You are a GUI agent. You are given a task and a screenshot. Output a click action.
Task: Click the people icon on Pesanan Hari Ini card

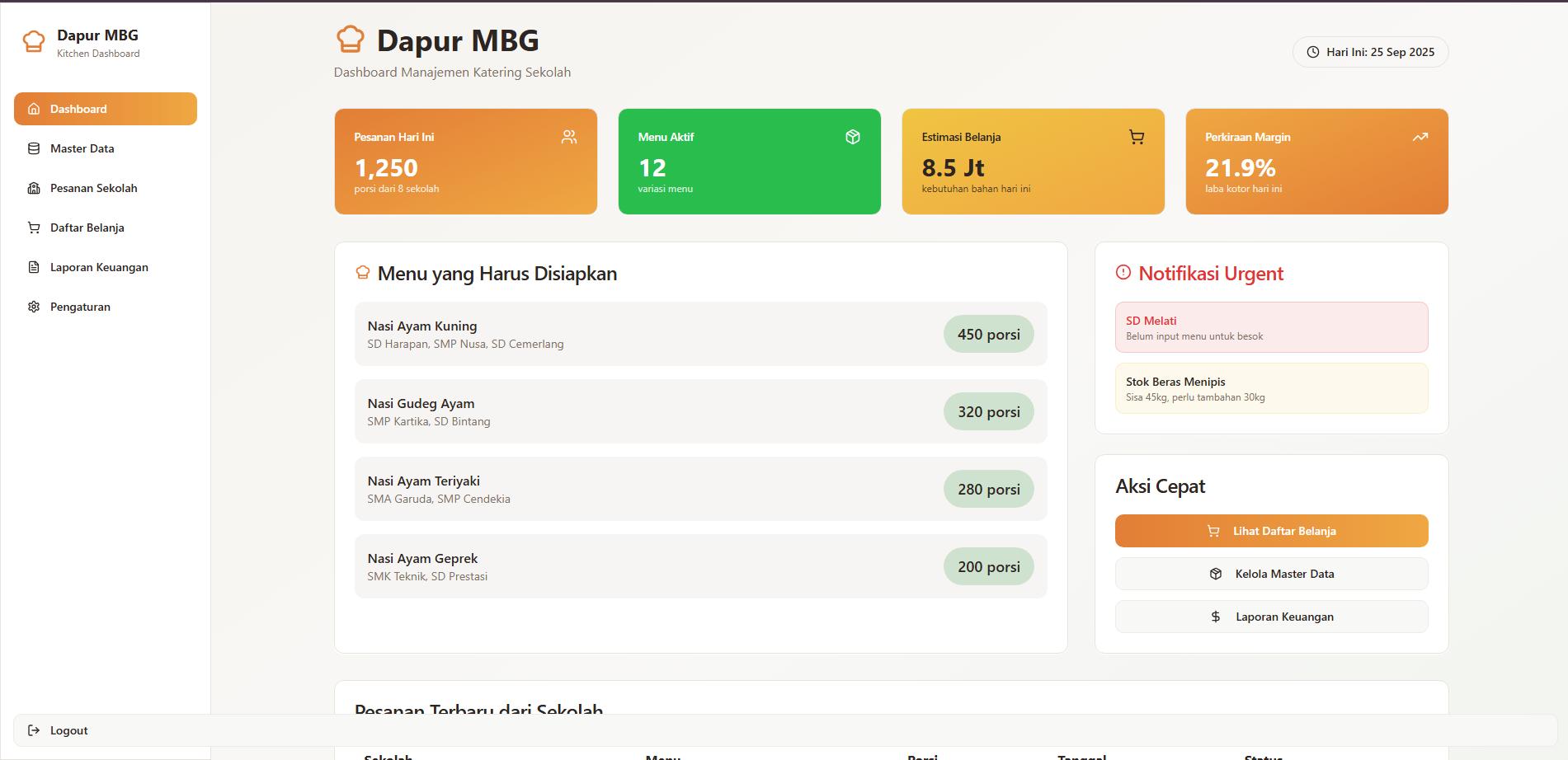(569, 137)
